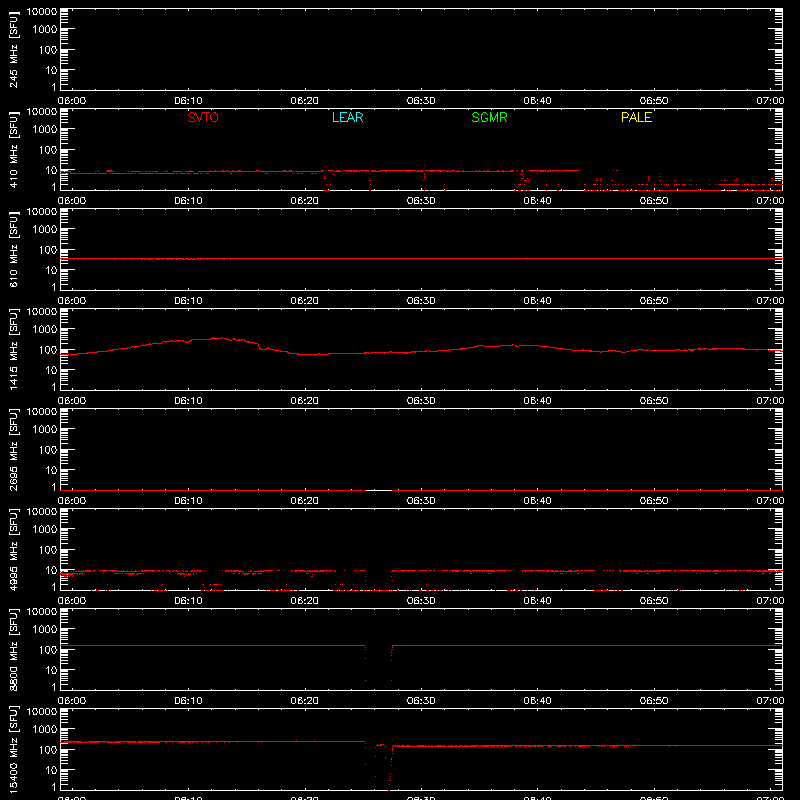Select the 610 MHz [SFU] axis title
Image resolution: width=800 pixels, height=800 pixels.
(13, 249)
